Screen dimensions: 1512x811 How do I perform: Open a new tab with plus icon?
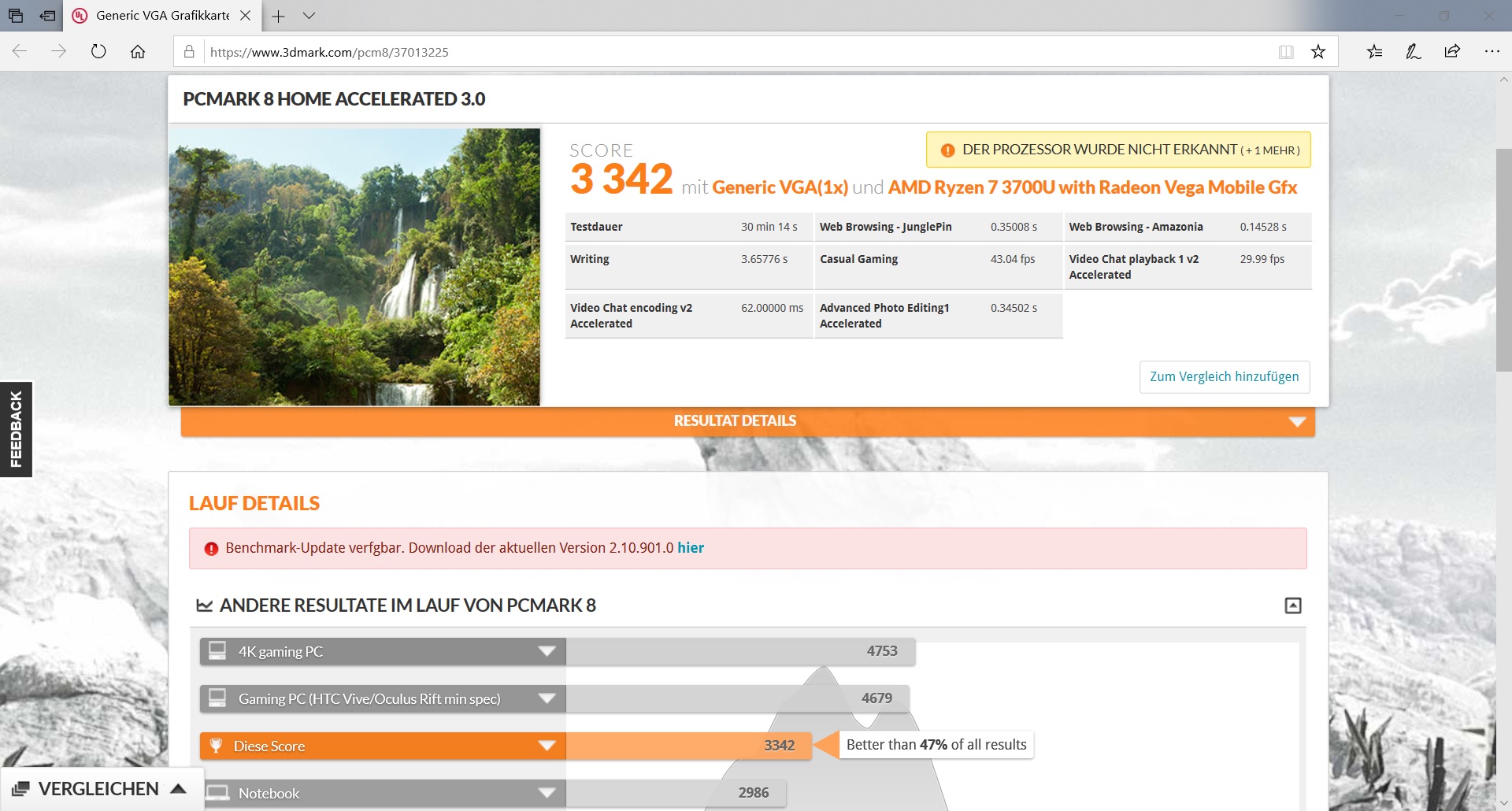(x=278, y=16)
